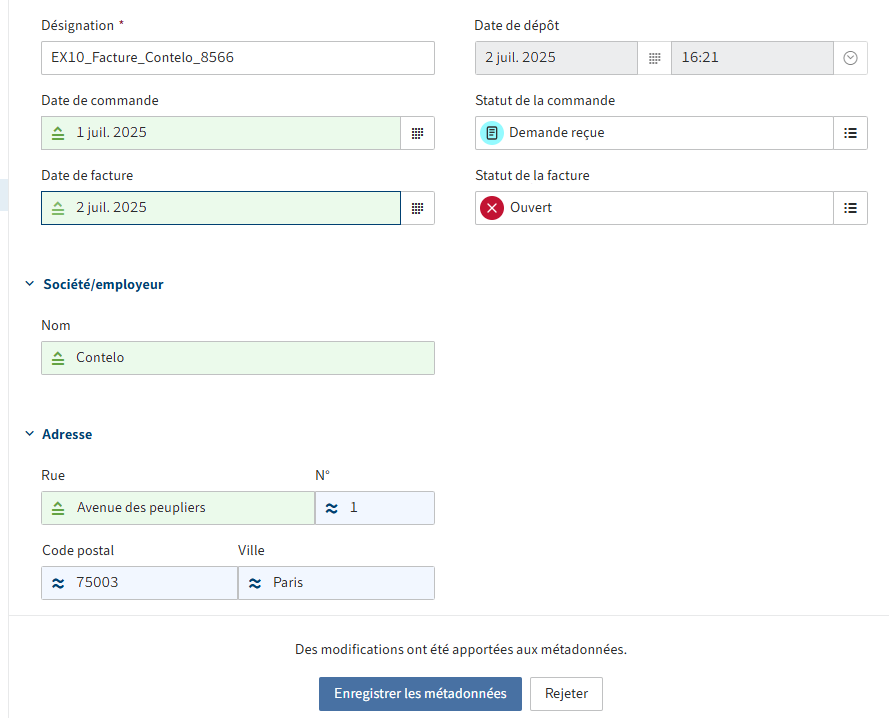
Task: Click Statut de la facture field Ouvert
Action: coord(654,208)
